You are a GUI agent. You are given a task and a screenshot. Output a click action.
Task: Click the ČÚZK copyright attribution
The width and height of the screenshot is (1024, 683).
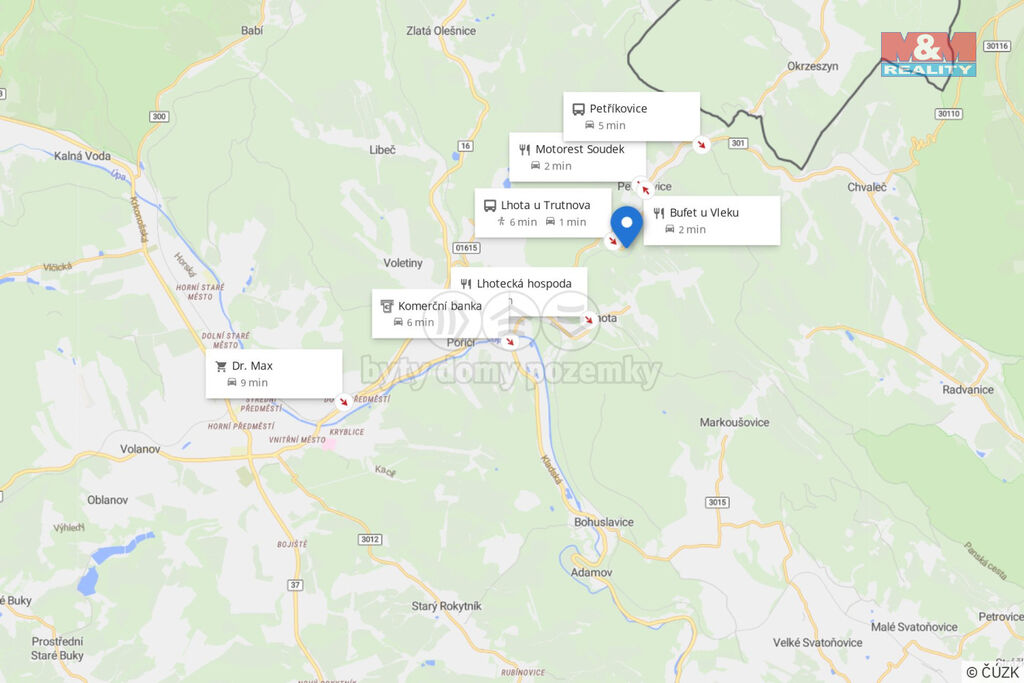click(x=992, y=672)
